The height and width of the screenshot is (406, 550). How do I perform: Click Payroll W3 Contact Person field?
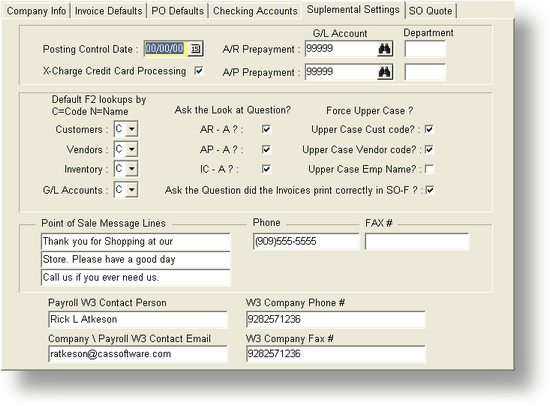point(138,319)
